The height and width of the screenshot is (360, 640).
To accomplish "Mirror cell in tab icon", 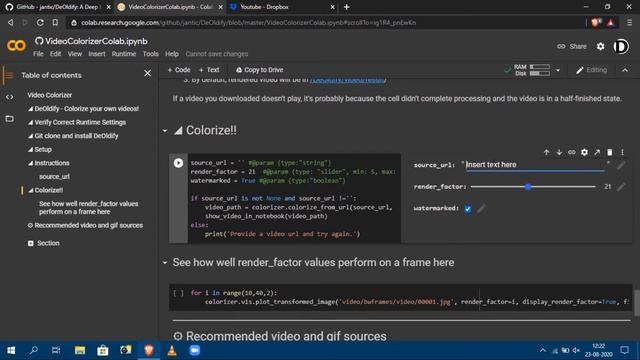I will tap(597, 152).
